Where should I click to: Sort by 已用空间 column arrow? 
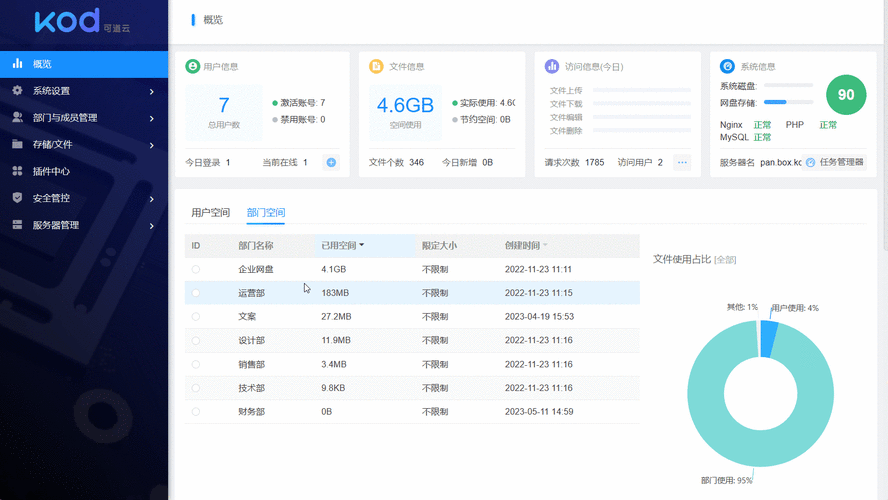point(362,245)
